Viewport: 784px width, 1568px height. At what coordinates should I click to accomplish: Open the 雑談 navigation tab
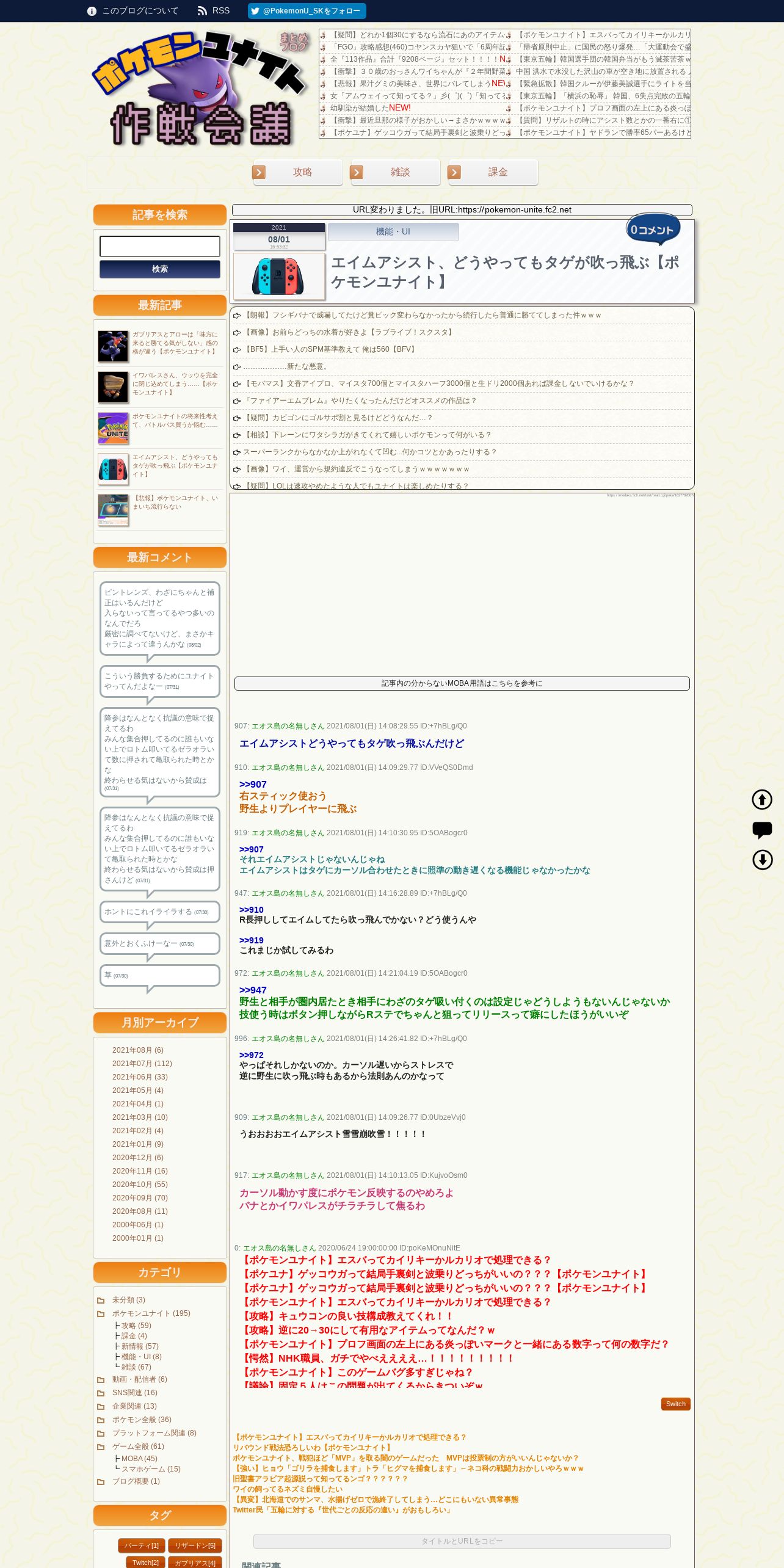pyautogui.click(x=395, y=172)
